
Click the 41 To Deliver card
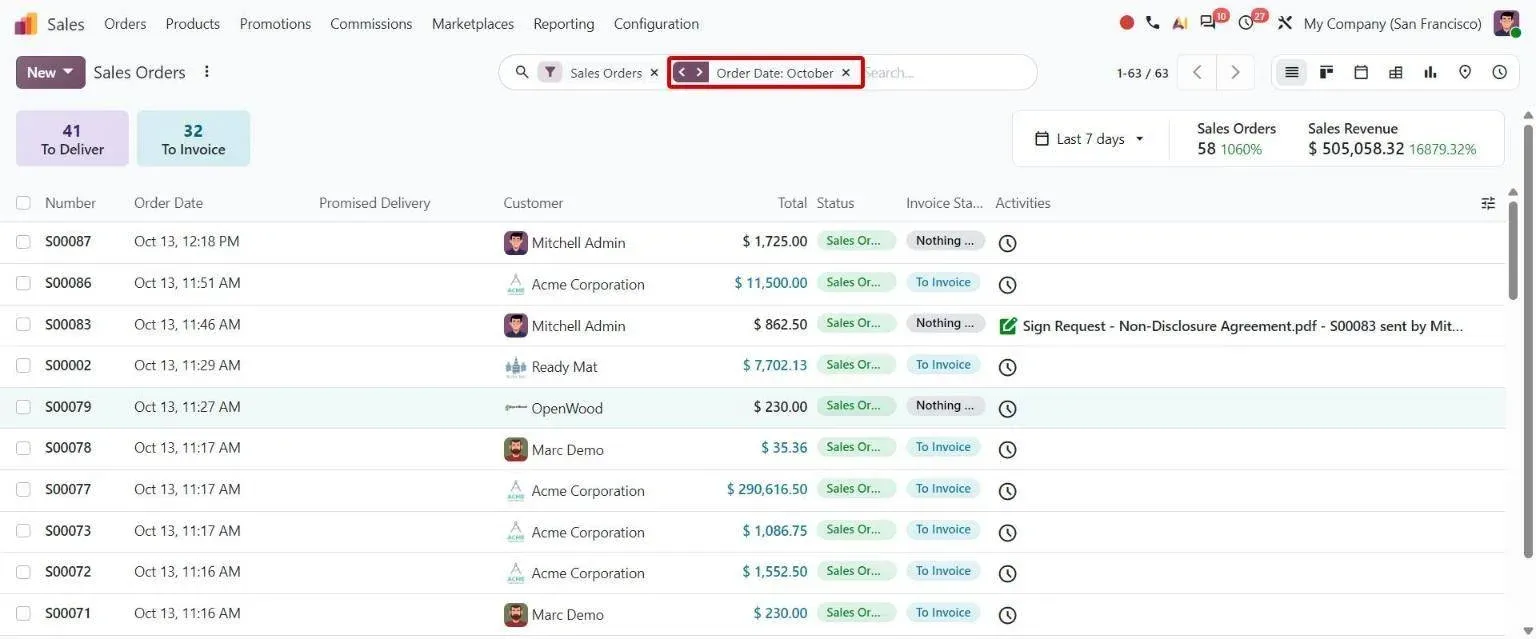72,139
